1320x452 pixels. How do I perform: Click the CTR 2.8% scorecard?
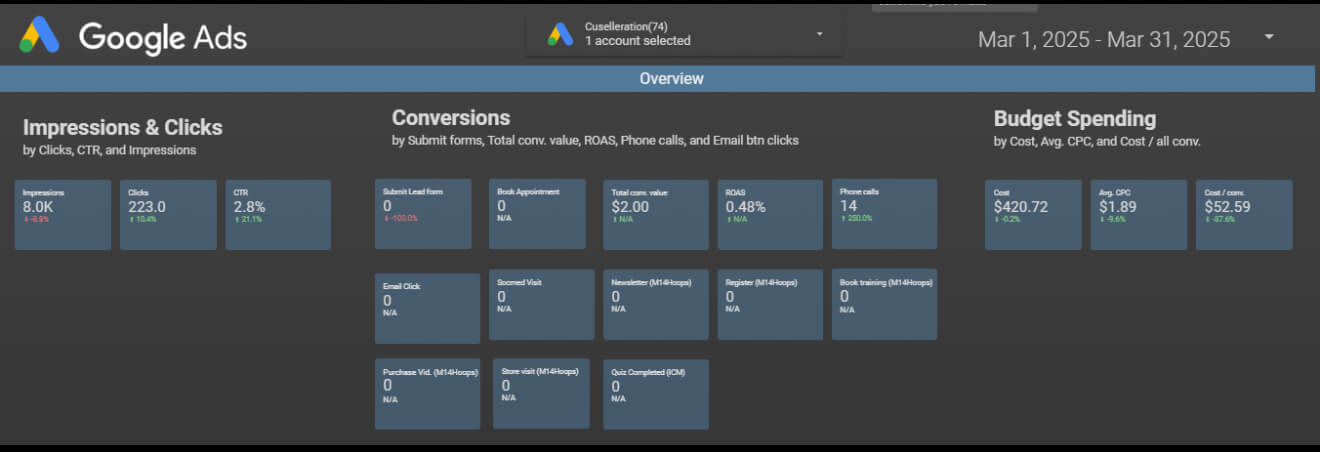coord(278,215)
